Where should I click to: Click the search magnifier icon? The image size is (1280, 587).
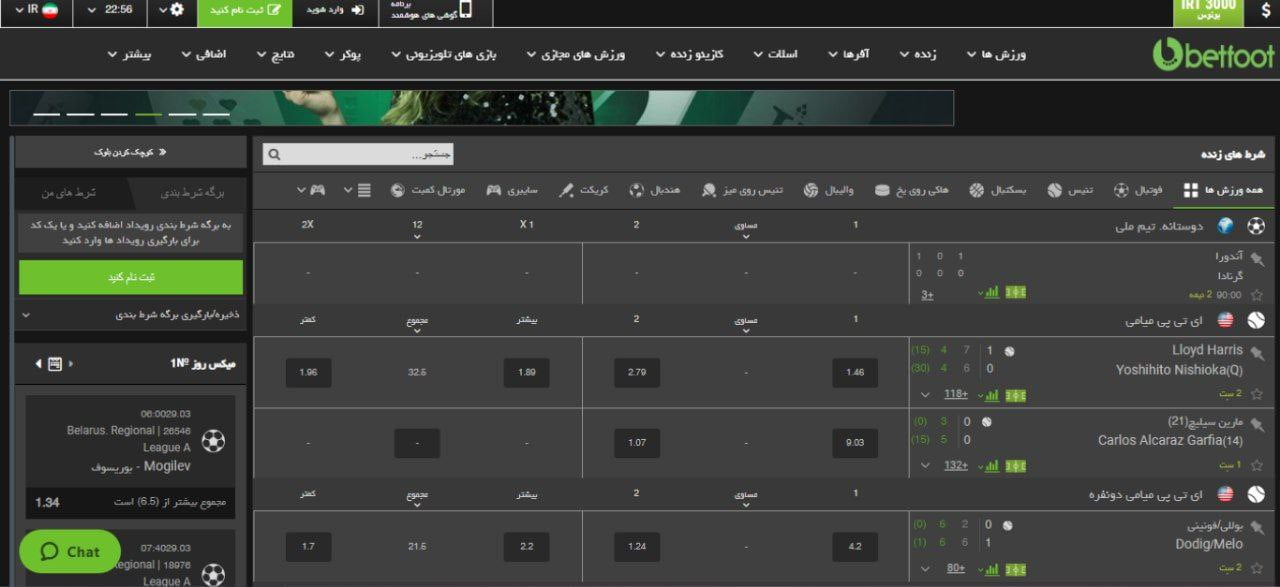[275, 155]
